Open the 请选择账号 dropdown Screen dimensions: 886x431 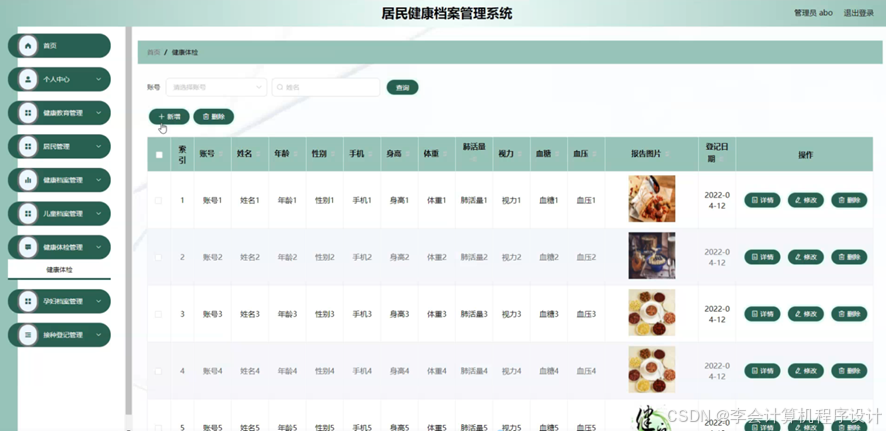click(x=216, y=88)
